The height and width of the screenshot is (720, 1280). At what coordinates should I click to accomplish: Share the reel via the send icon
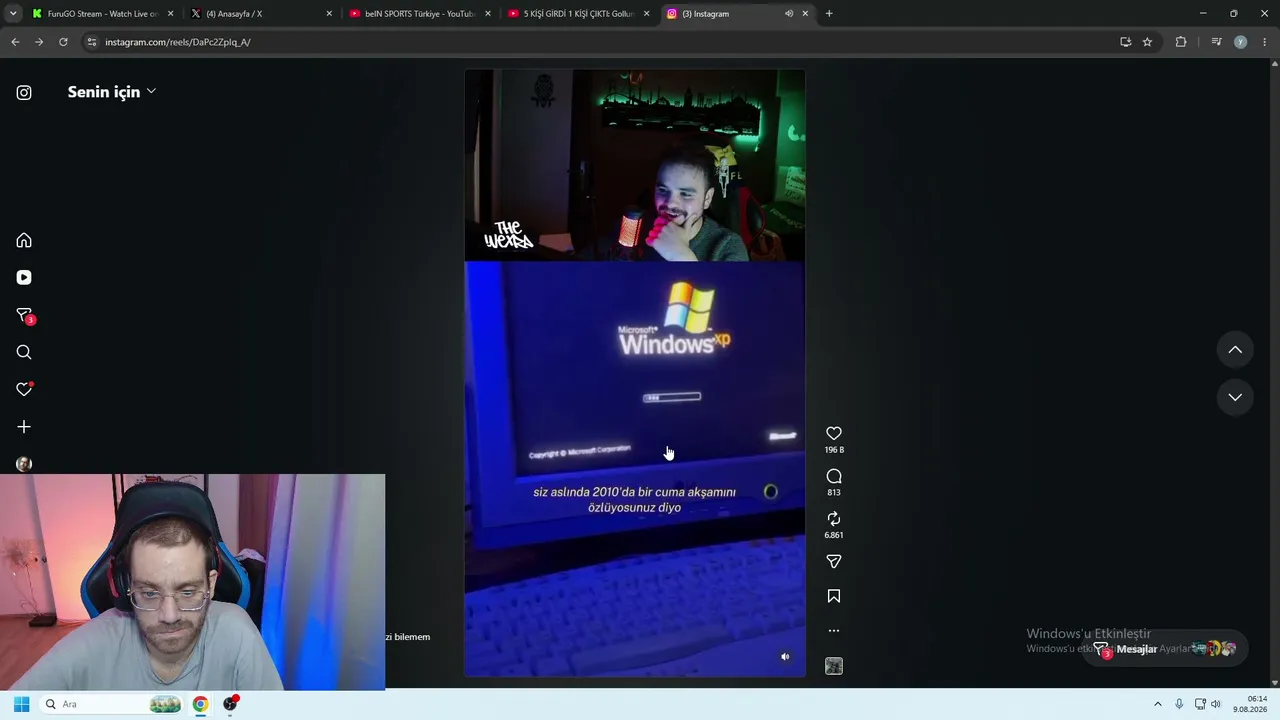pyautogui.click(x=834, y=562)
